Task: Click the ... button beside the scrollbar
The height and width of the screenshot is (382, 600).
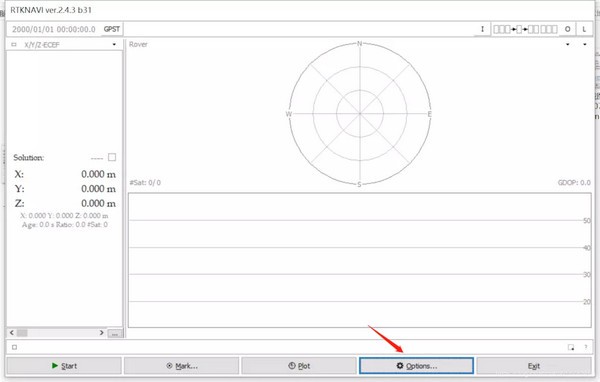Action: (115, 333)
